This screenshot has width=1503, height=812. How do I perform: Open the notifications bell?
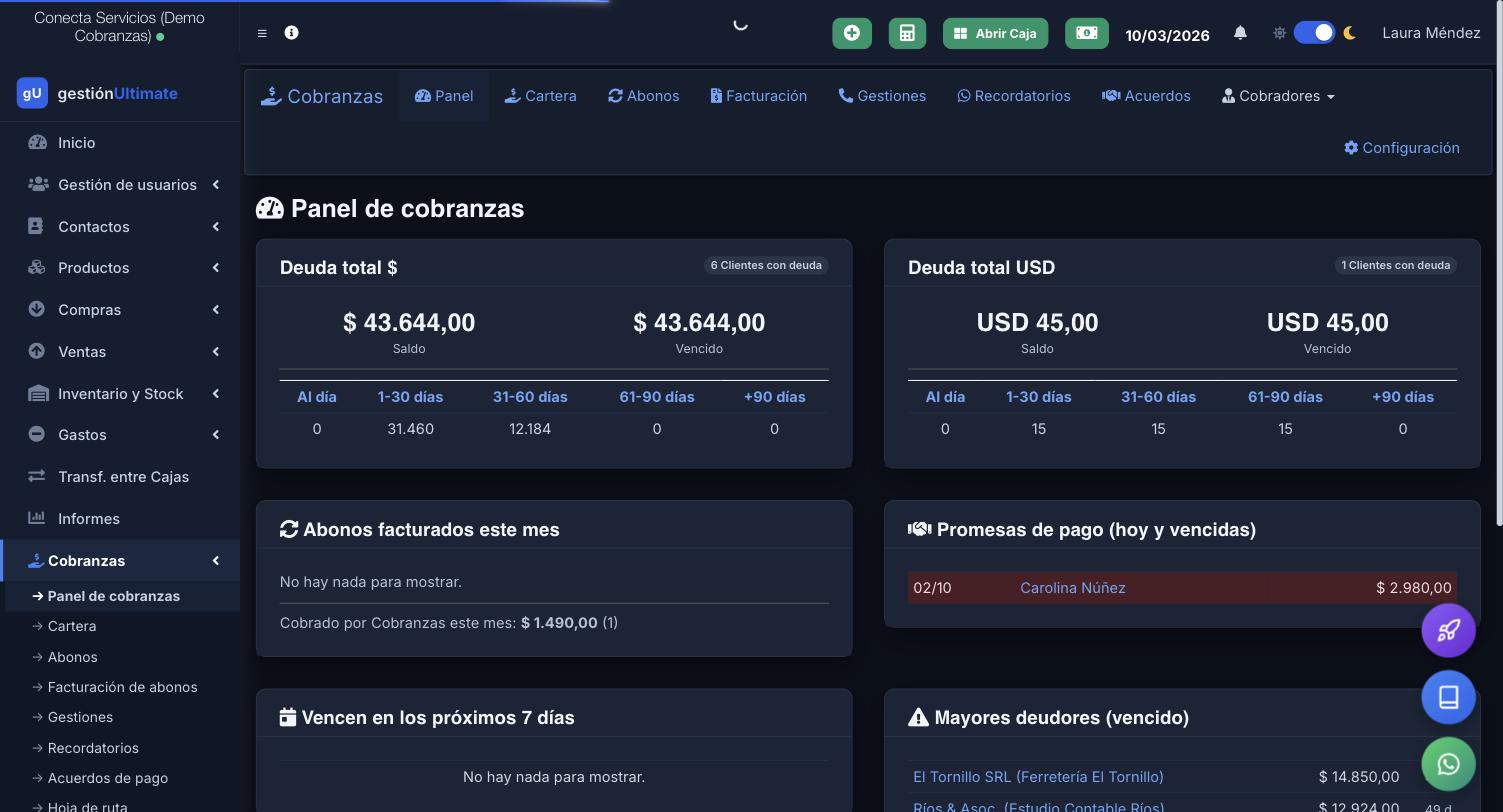pos(1240,33)
